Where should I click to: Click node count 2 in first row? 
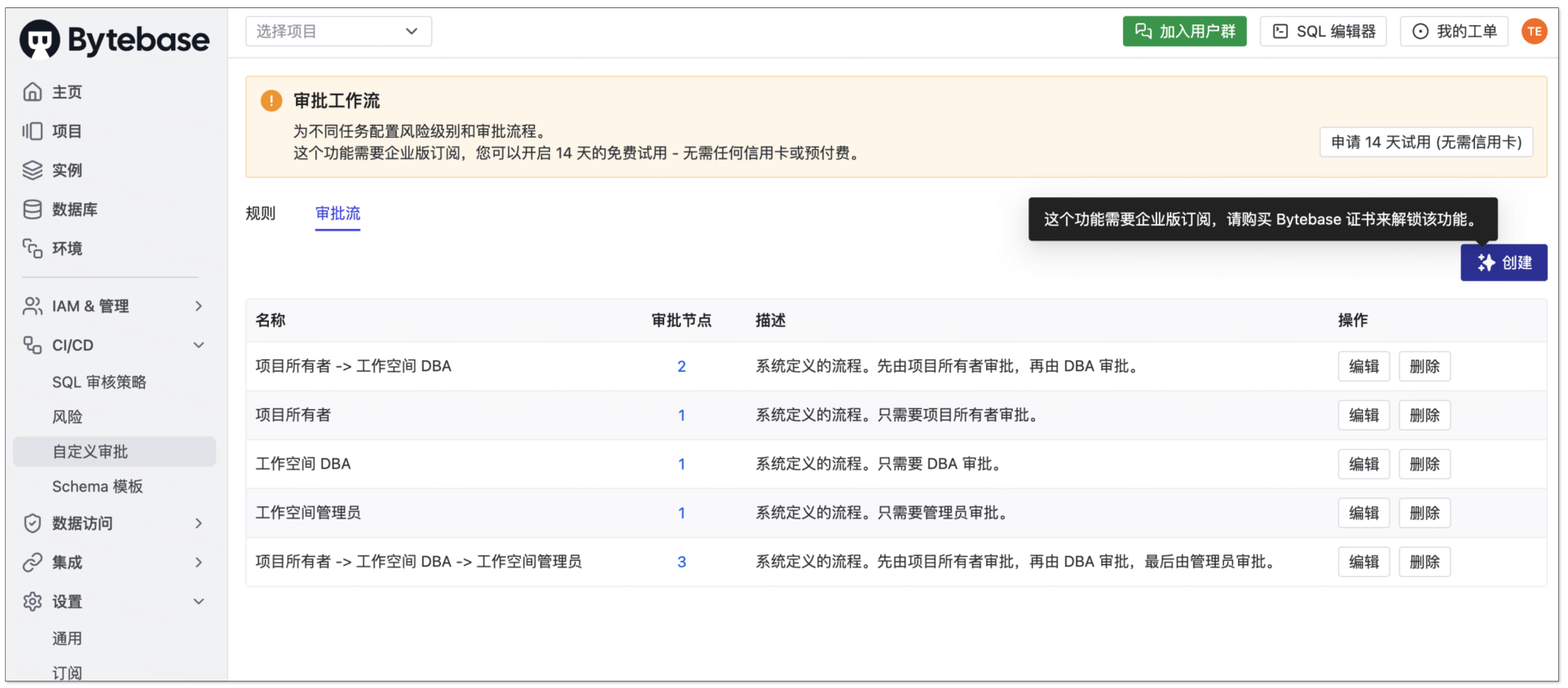[x=681, y=367]
